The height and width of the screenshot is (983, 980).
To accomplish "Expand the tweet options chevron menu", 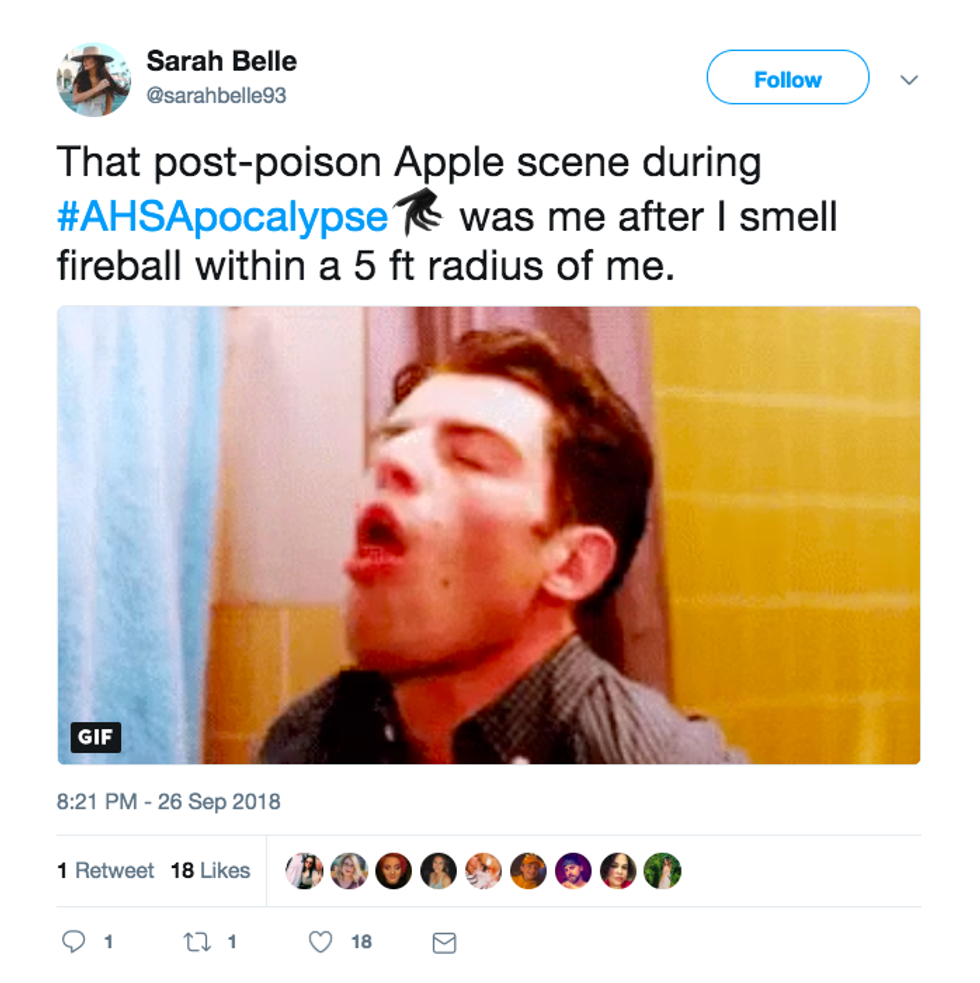I will pyautogui.click(x=909, y=80).
